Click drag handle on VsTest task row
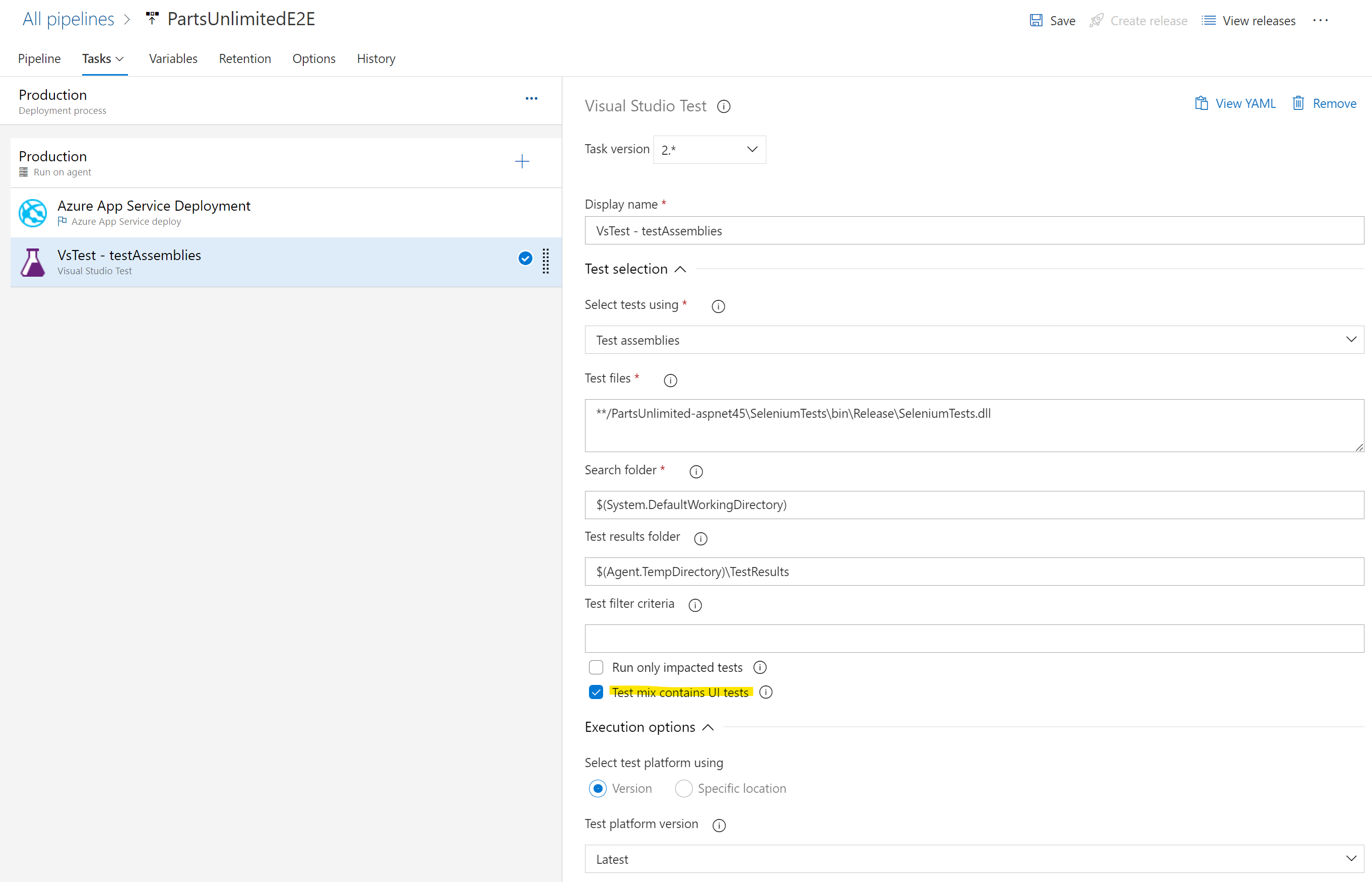 [546, 261]
